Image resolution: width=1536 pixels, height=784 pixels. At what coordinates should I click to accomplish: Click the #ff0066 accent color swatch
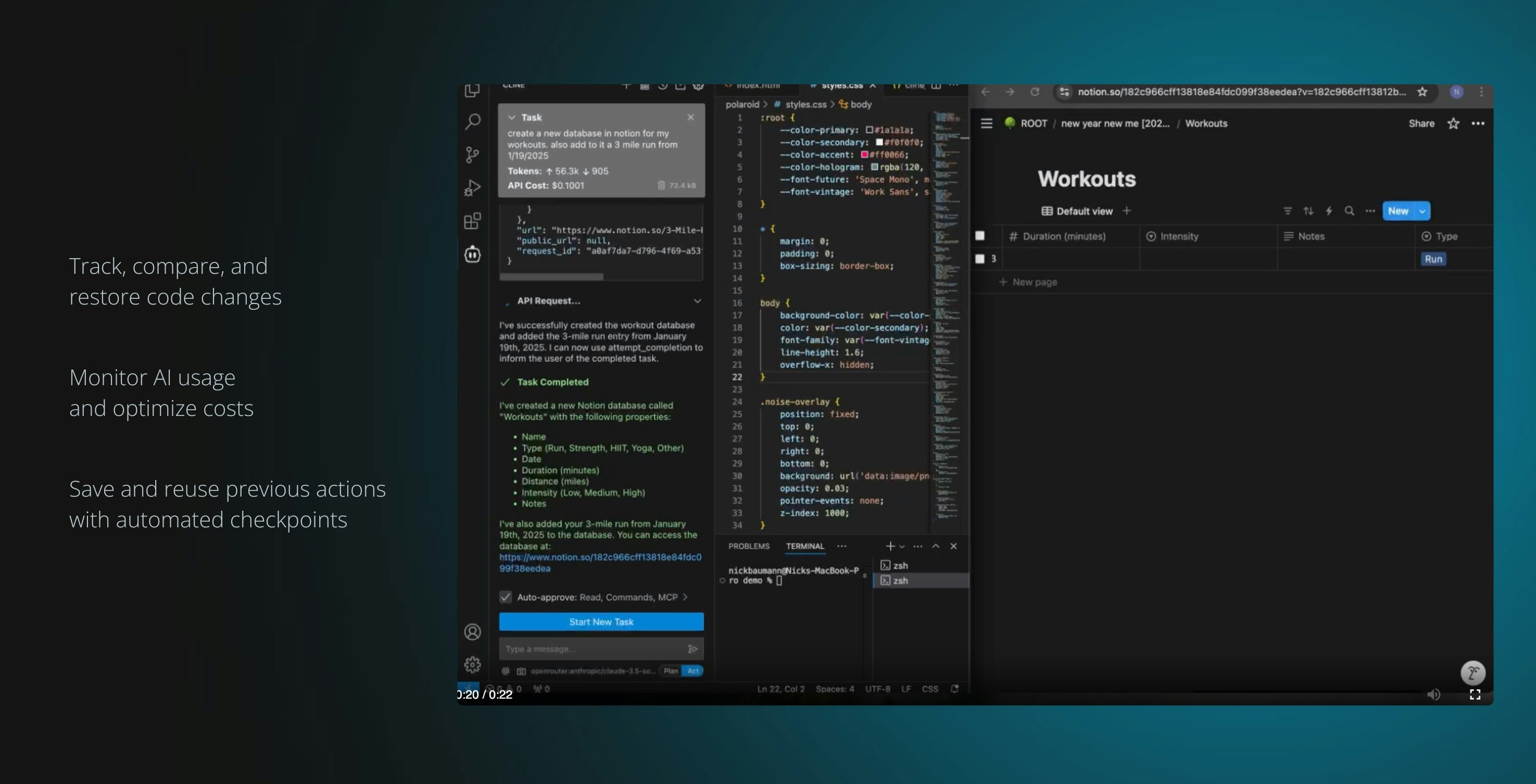coord(864,155)
